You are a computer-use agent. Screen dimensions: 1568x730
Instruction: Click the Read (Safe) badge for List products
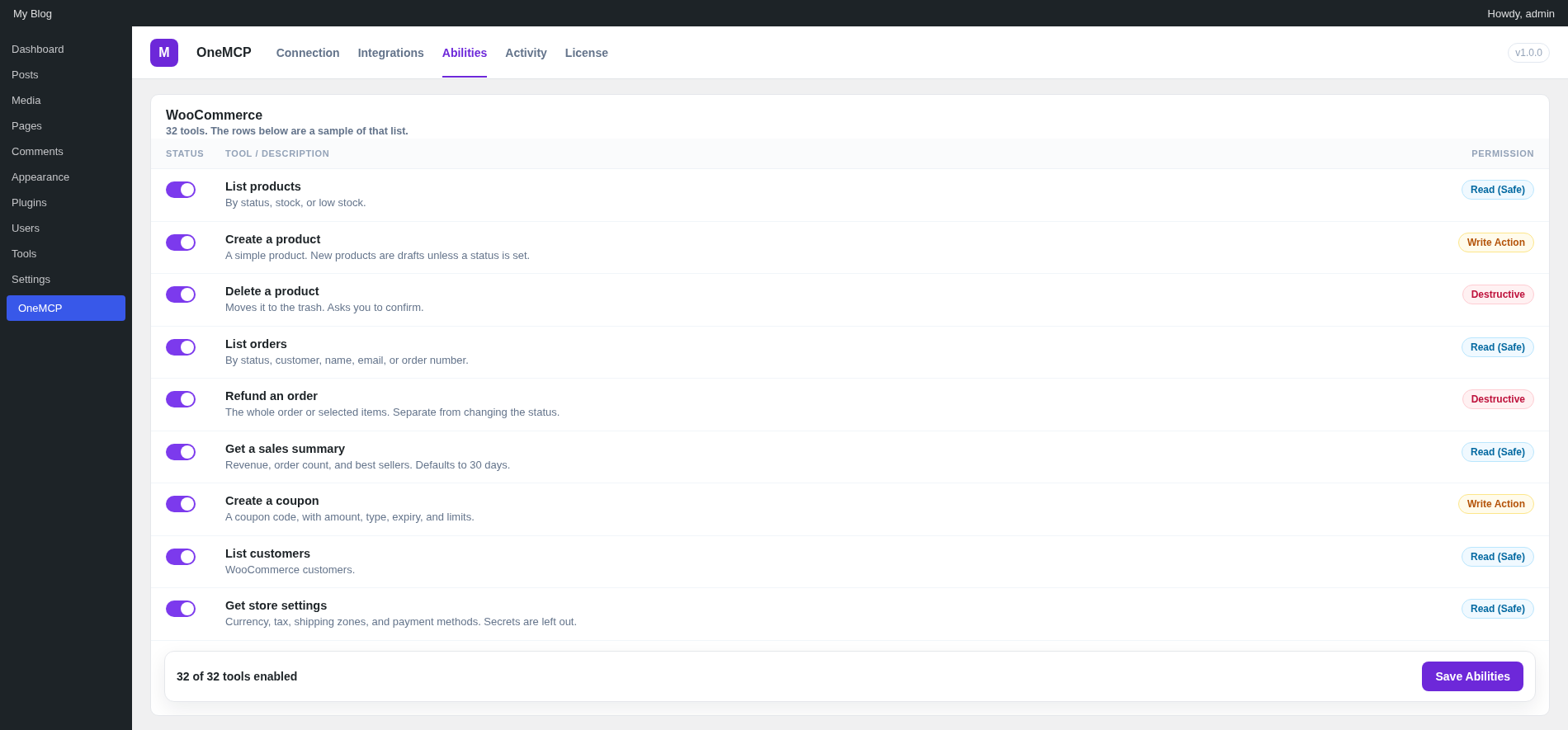1498,190
